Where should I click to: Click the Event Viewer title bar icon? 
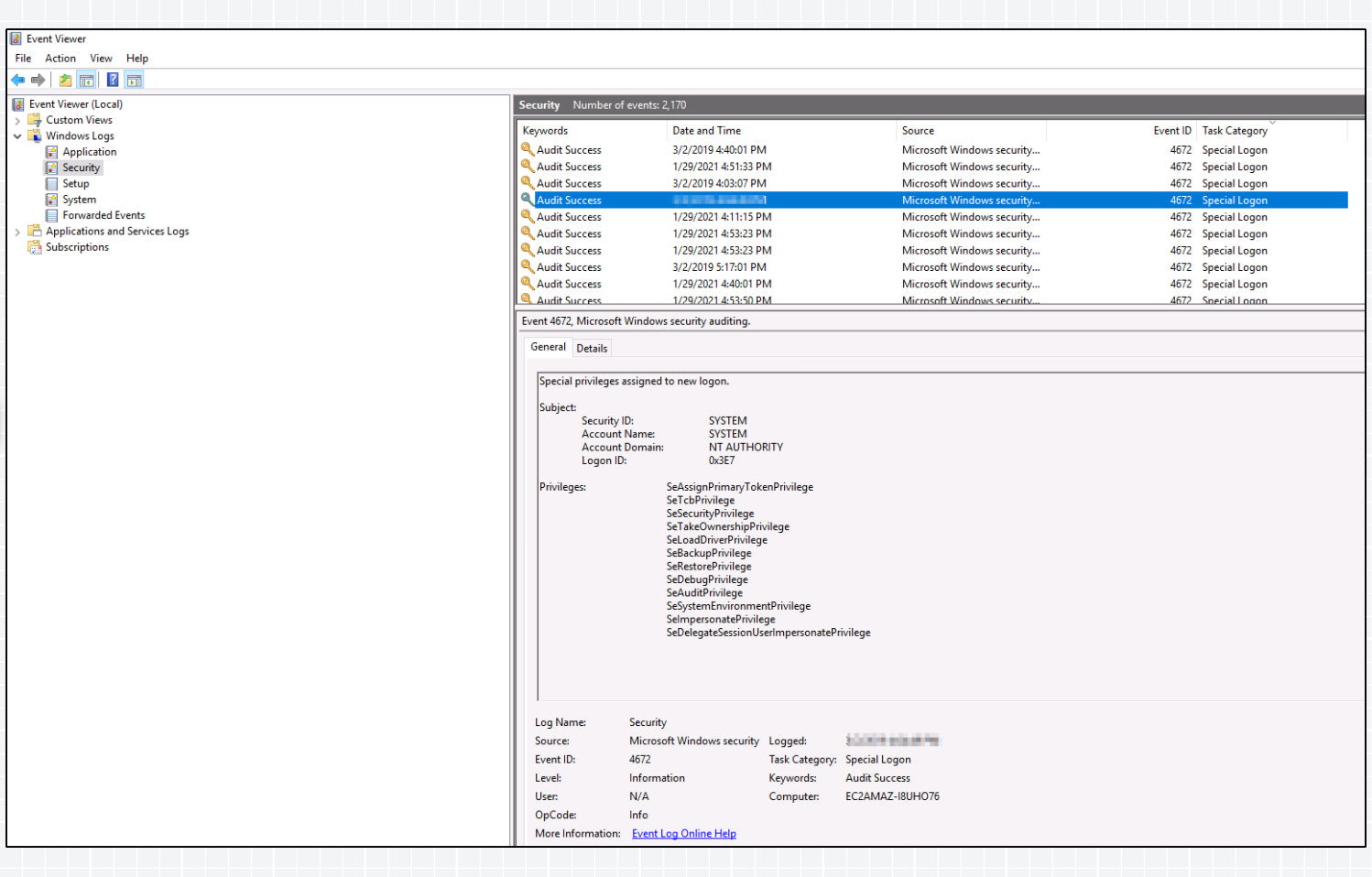(16, 38)
